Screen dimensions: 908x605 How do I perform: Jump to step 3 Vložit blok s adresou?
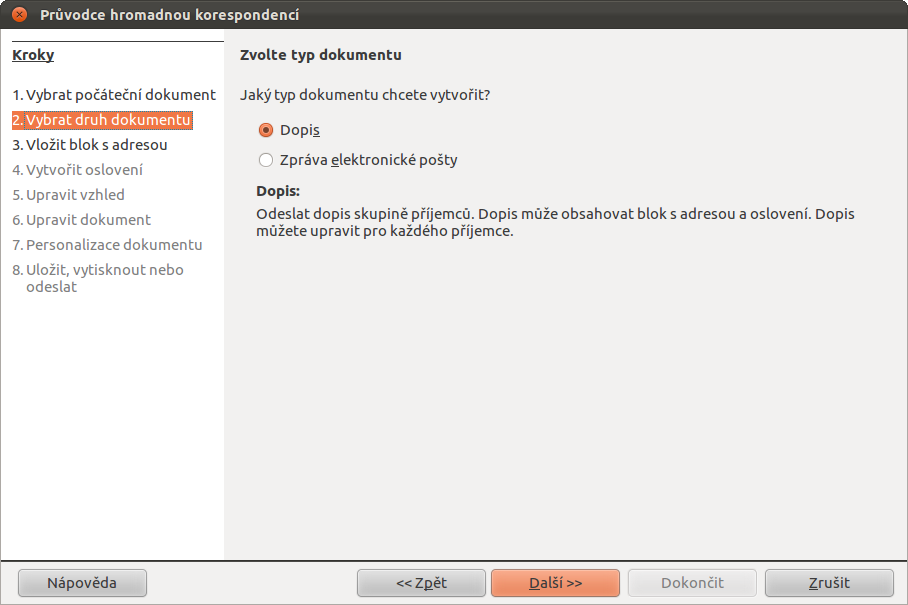[90, 145]
